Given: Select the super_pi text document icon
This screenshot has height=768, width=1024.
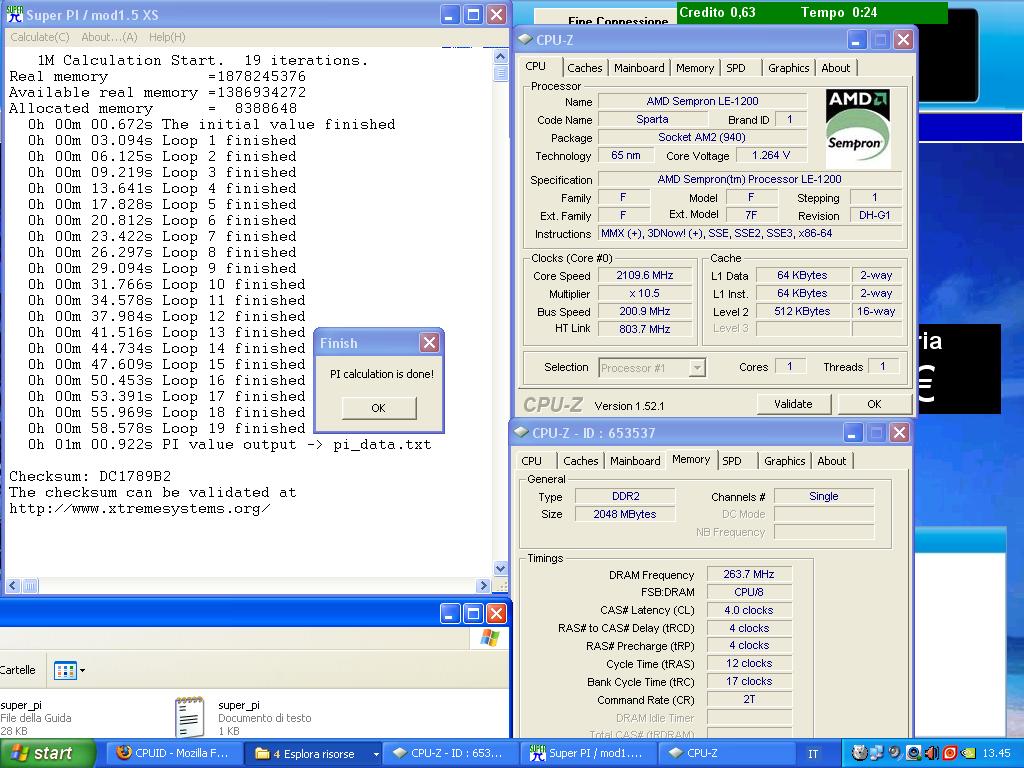Looking at the screenshot, I should coord(189,717).
